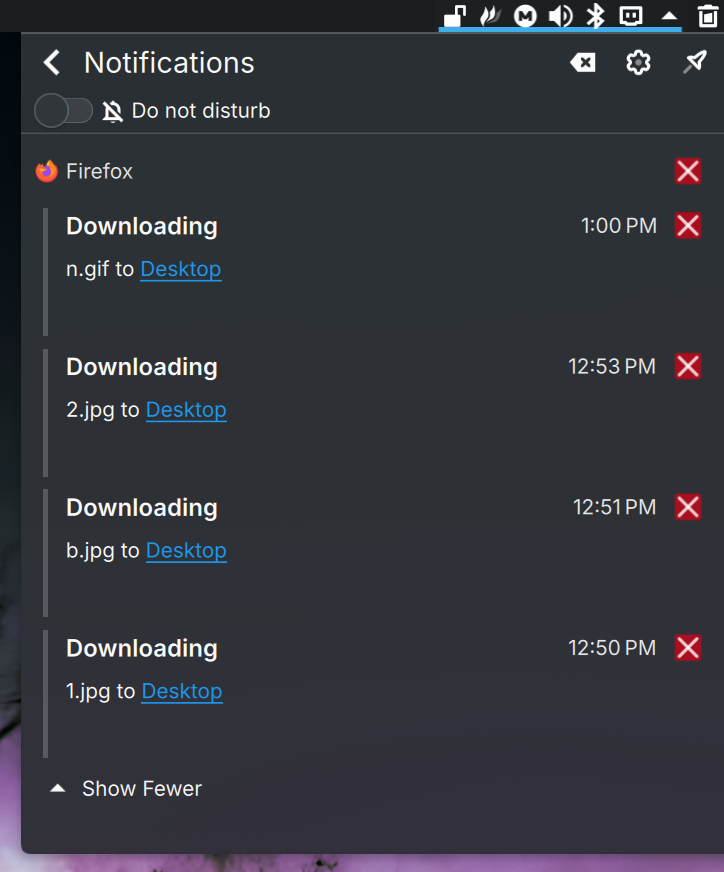
Task: Open the Desktop link for n.gif
Action: (181, 269)
